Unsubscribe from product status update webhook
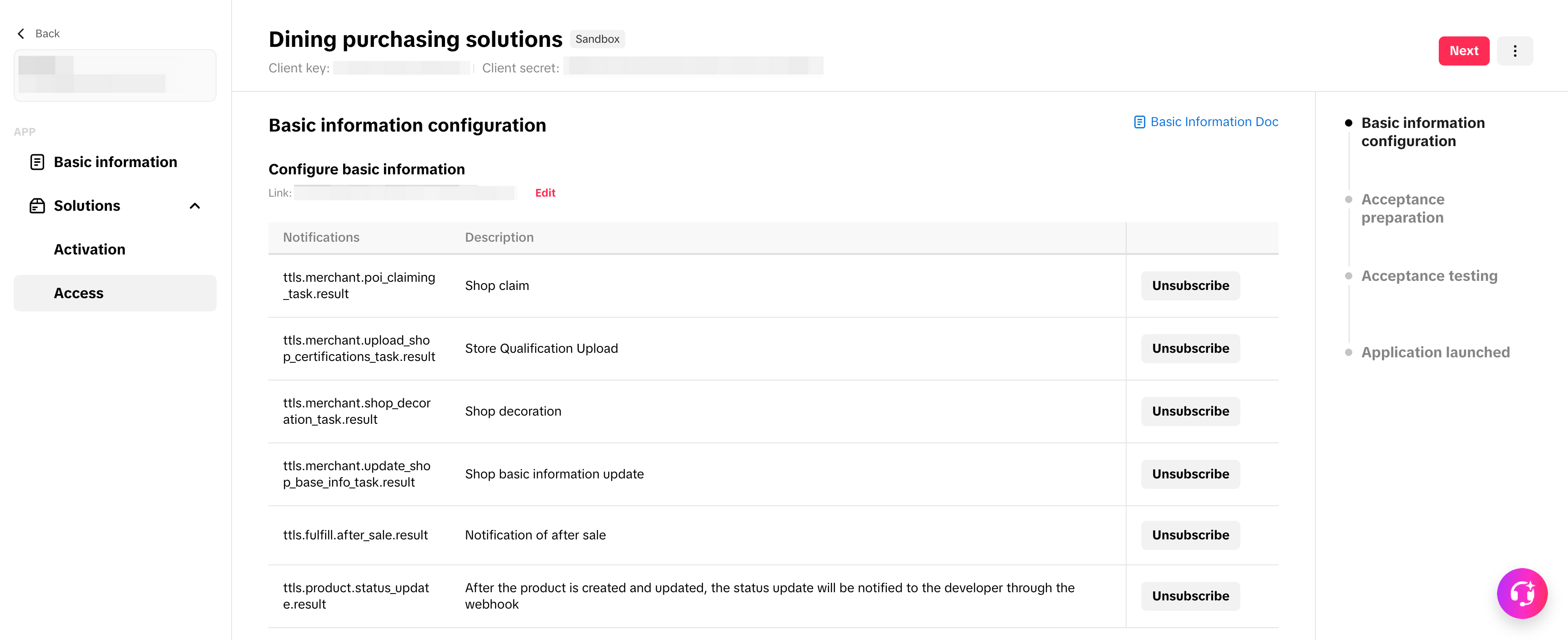The image size is (1568, 640). coord(1190,595)
